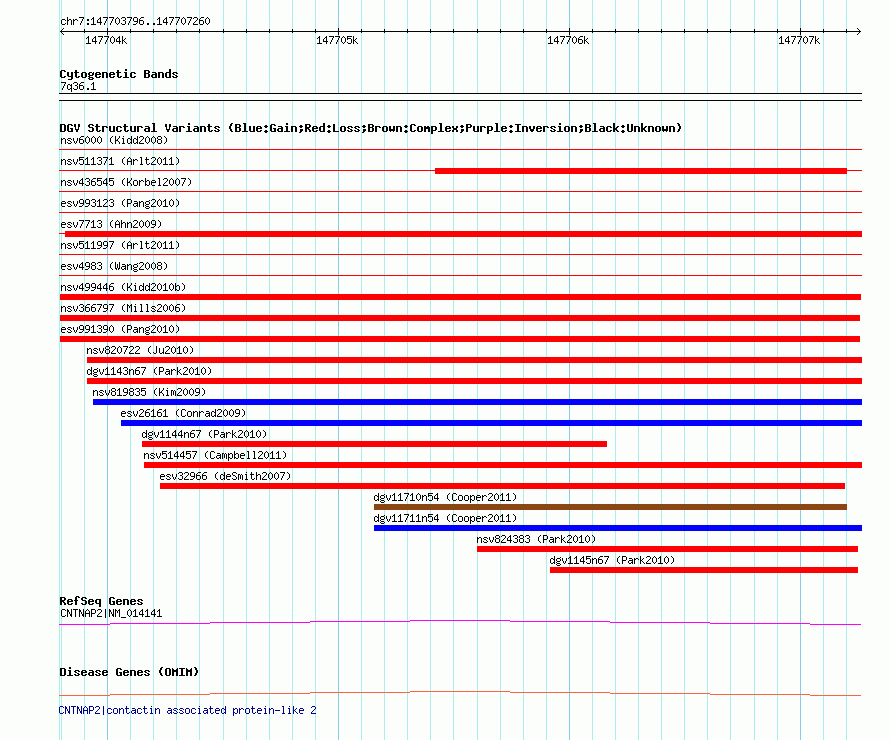Click the nsv824383 red bar

667,549
